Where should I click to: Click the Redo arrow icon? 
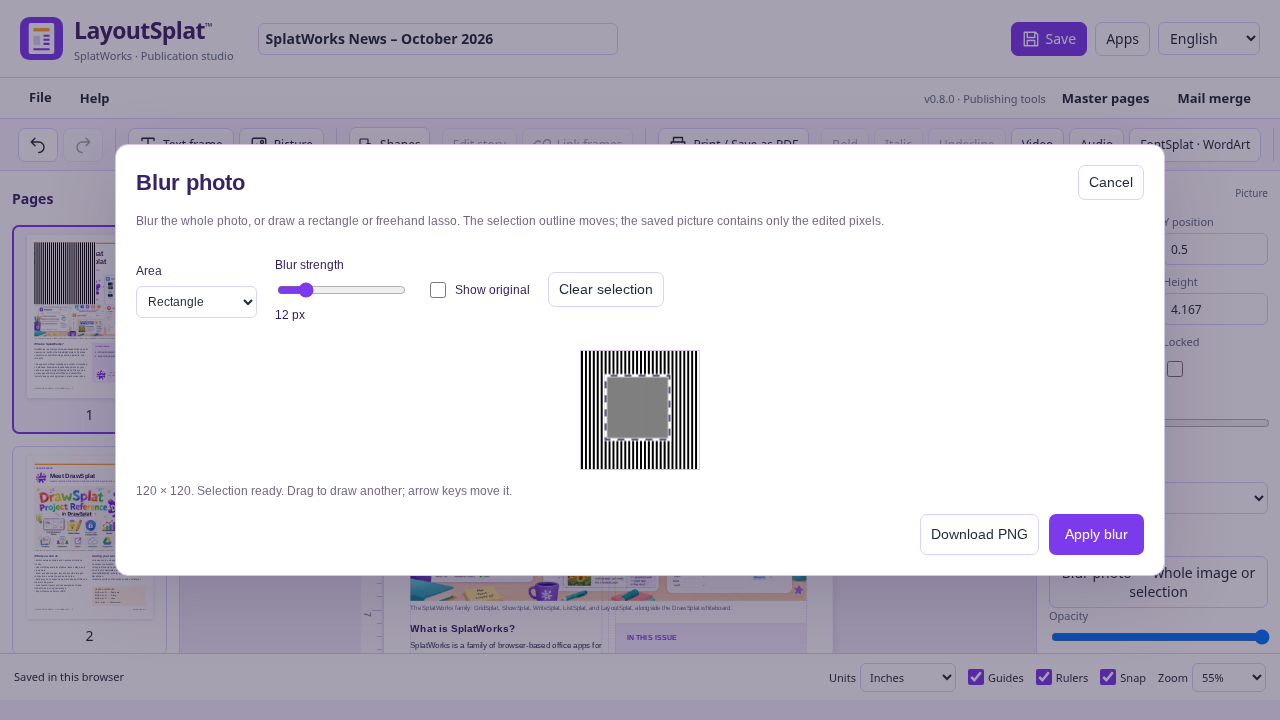coord(83,145)
